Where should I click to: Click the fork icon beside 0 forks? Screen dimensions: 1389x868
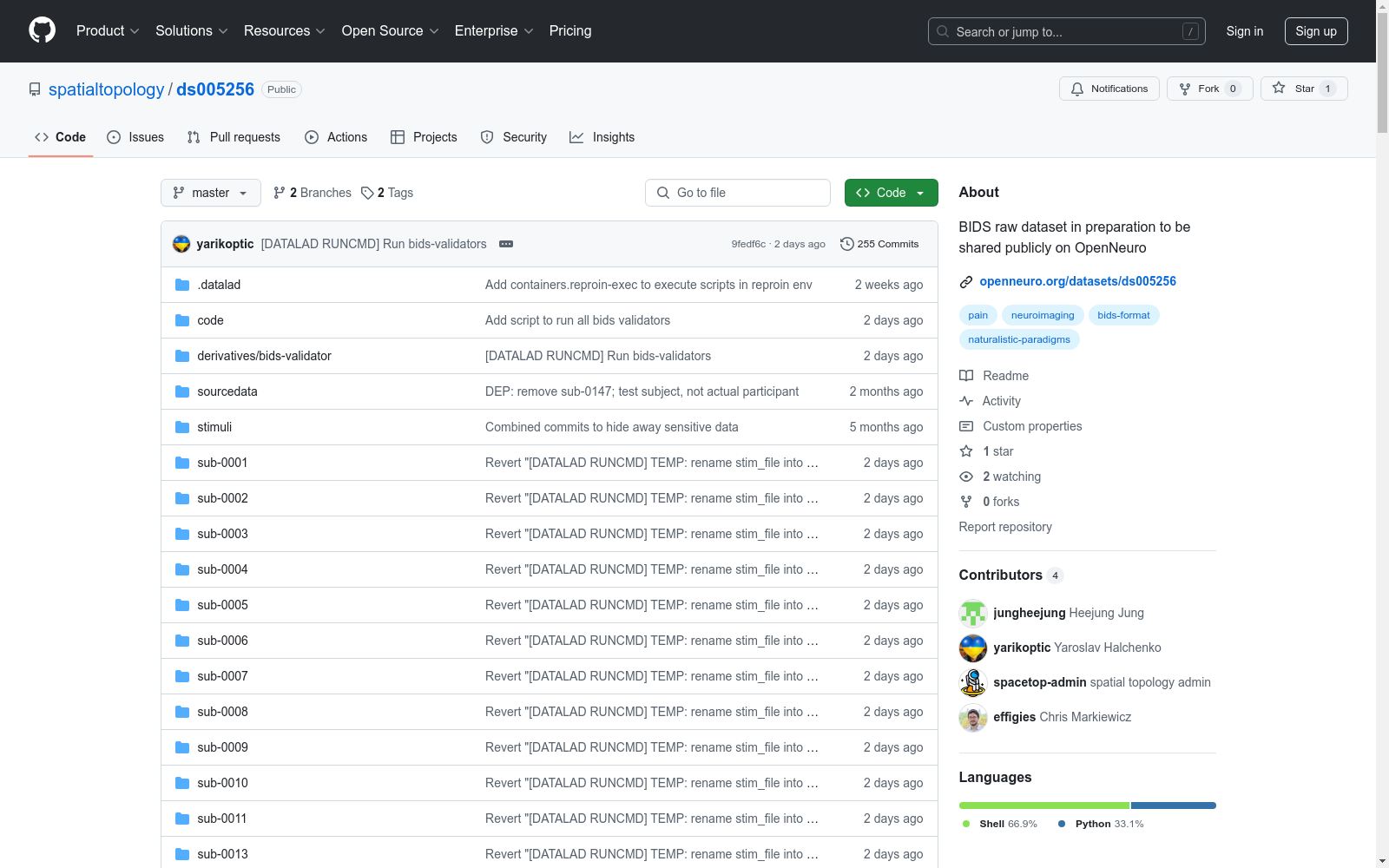coord(966,502)
